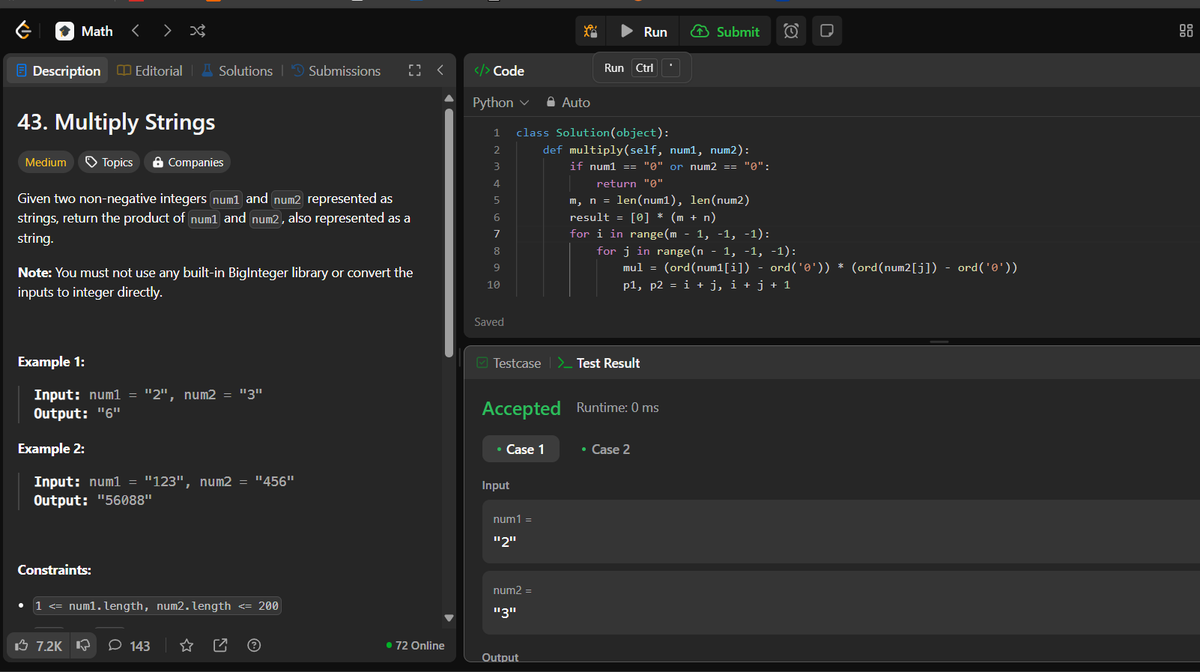Switch to the Testcase tab
The image size is (1200, 672).
(509, 363)
